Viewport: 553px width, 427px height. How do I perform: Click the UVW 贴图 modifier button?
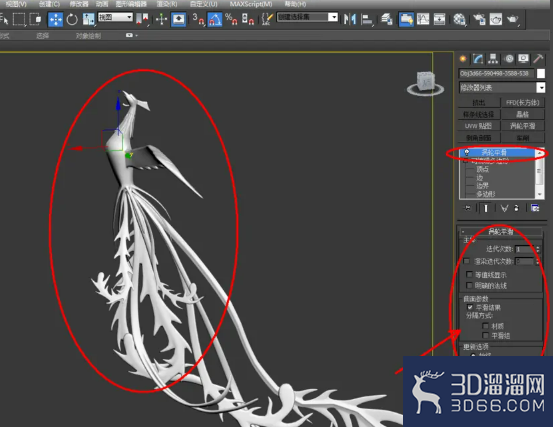click(x=479, y=126)
